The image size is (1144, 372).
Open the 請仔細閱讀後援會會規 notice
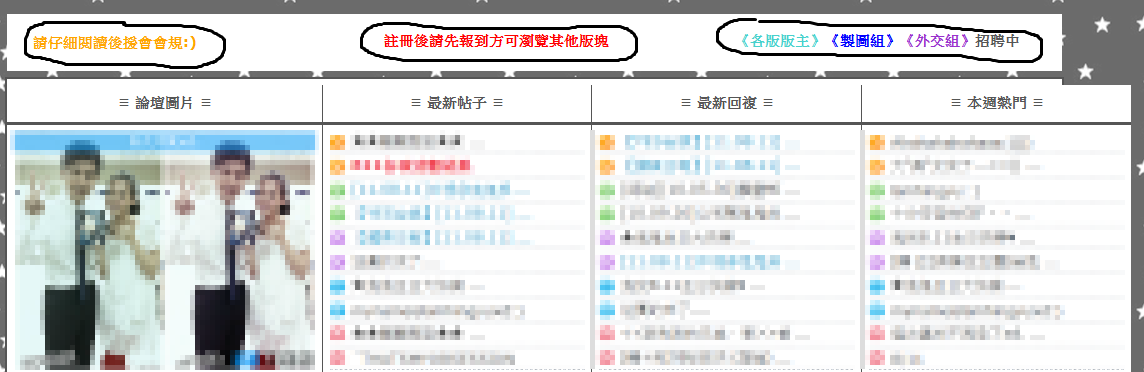point(115,43)
